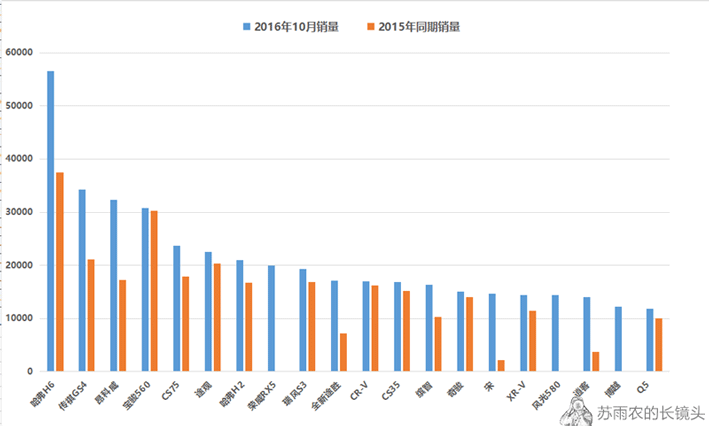Select the 宝骏560 category label
The width and height of the screenshot is (709, 426).
pos(136,396)
